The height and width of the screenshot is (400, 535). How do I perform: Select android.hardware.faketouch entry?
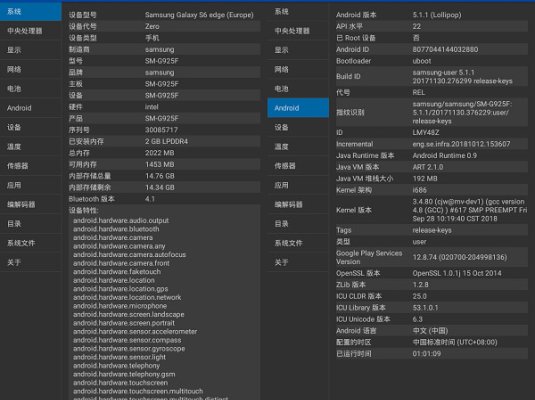click(117, 272)
